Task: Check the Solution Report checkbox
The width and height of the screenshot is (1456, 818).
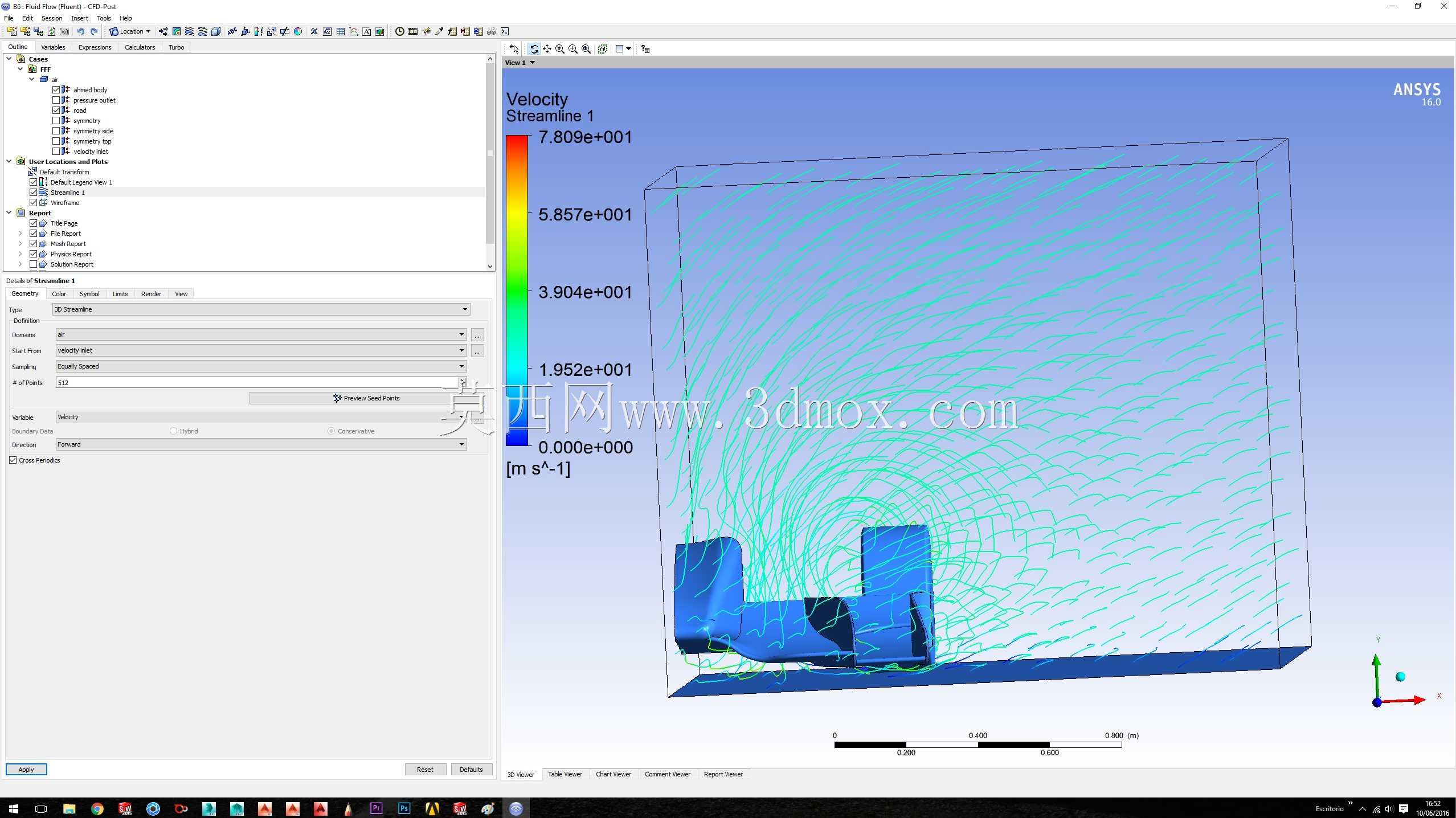Action: tap(34, 264)
